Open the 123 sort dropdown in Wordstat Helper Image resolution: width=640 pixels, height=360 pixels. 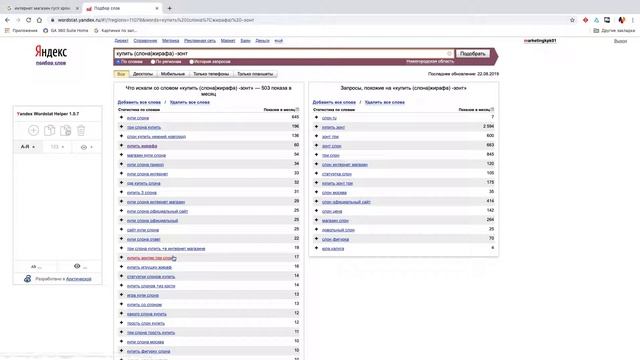pos(57,147)
